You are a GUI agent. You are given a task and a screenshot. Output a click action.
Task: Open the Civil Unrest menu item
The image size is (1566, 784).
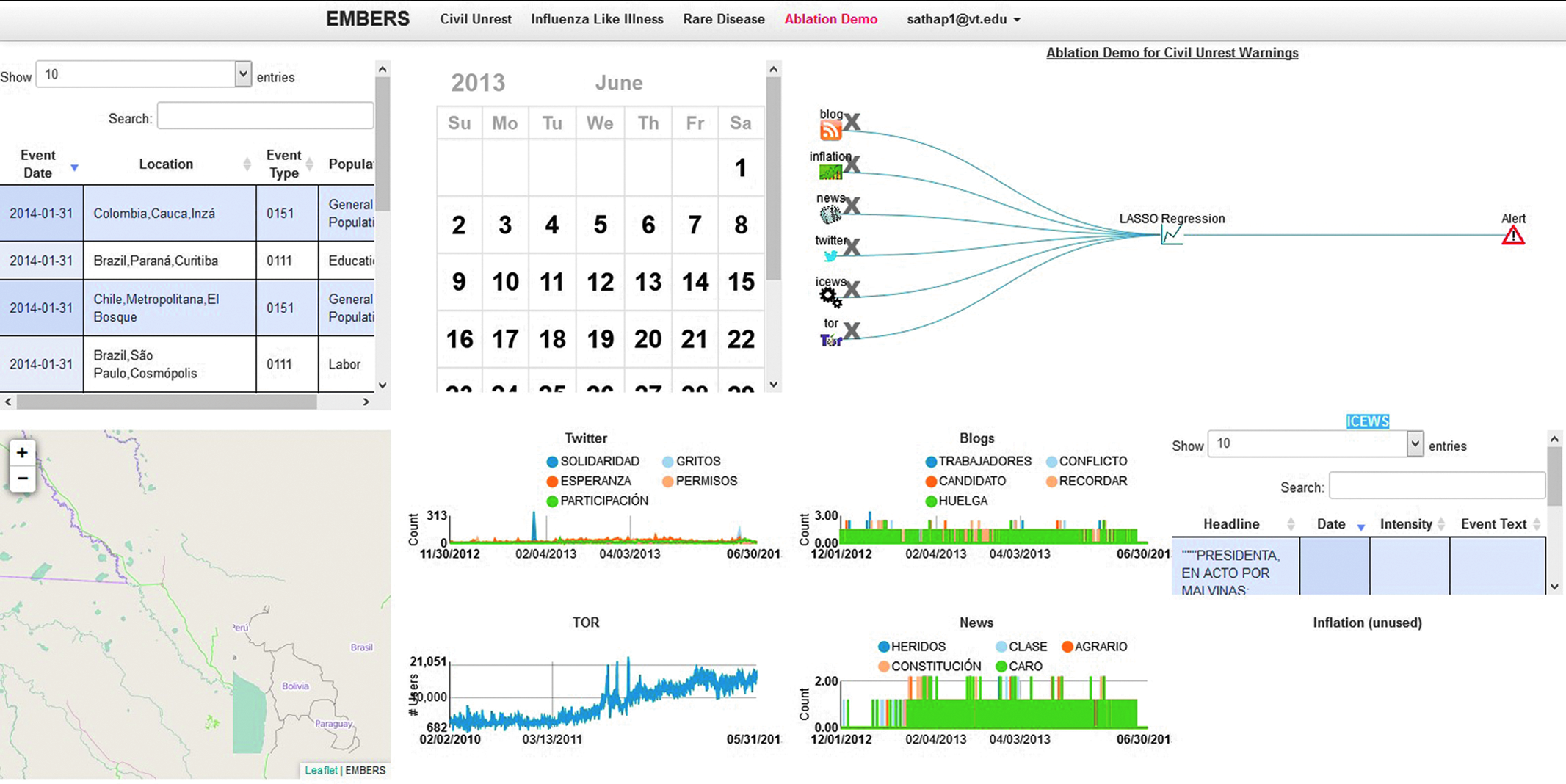(476, 20)
